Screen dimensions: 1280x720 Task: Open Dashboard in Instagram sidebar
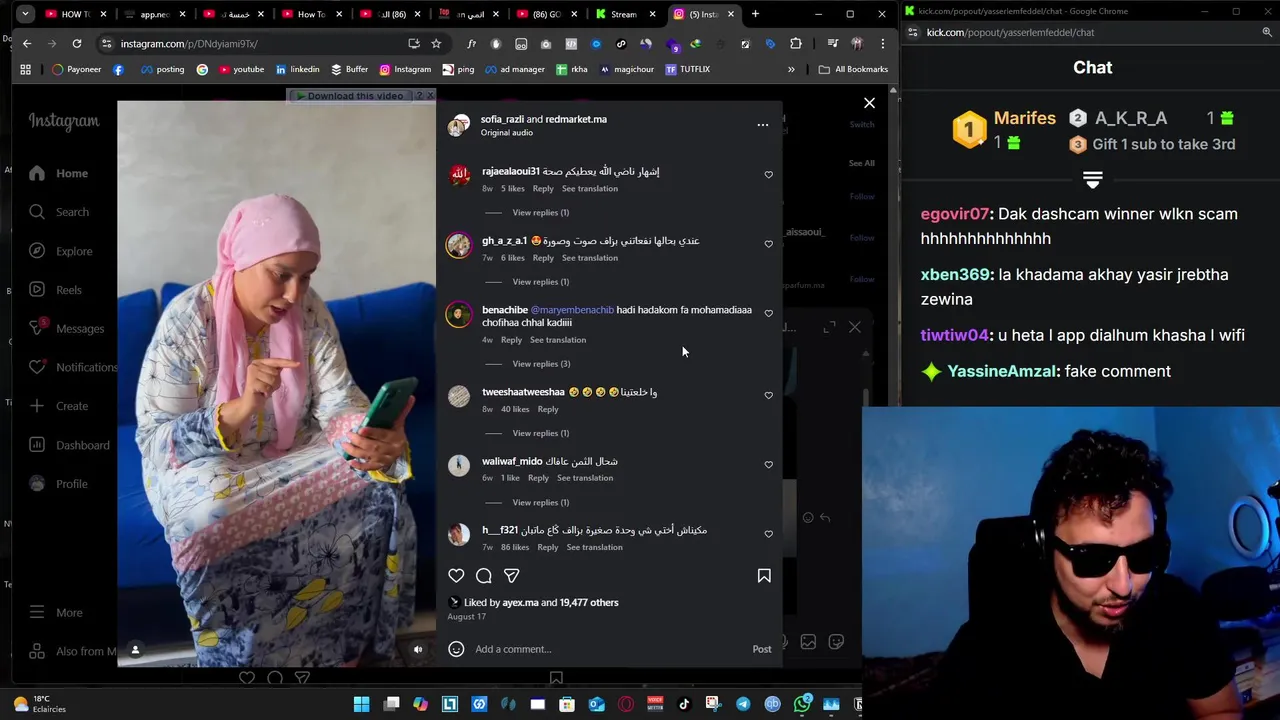[68, 445]
